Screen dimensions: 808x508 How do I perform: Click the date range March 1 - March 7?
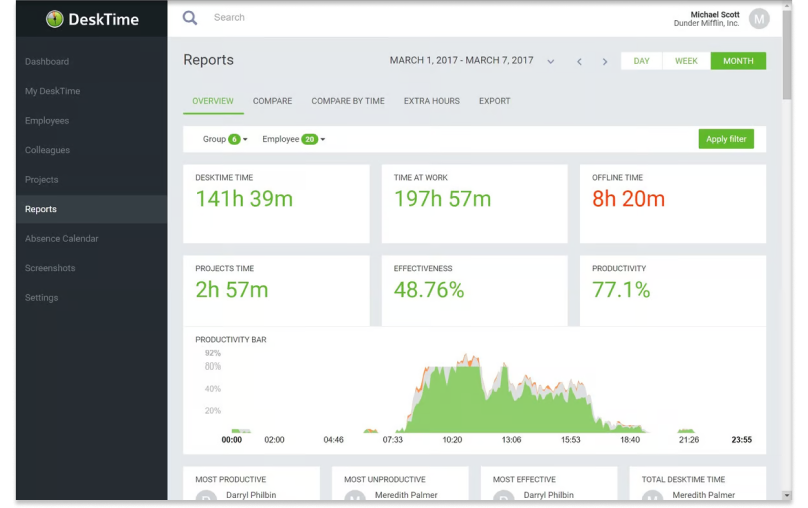click(x=461, y=61)
